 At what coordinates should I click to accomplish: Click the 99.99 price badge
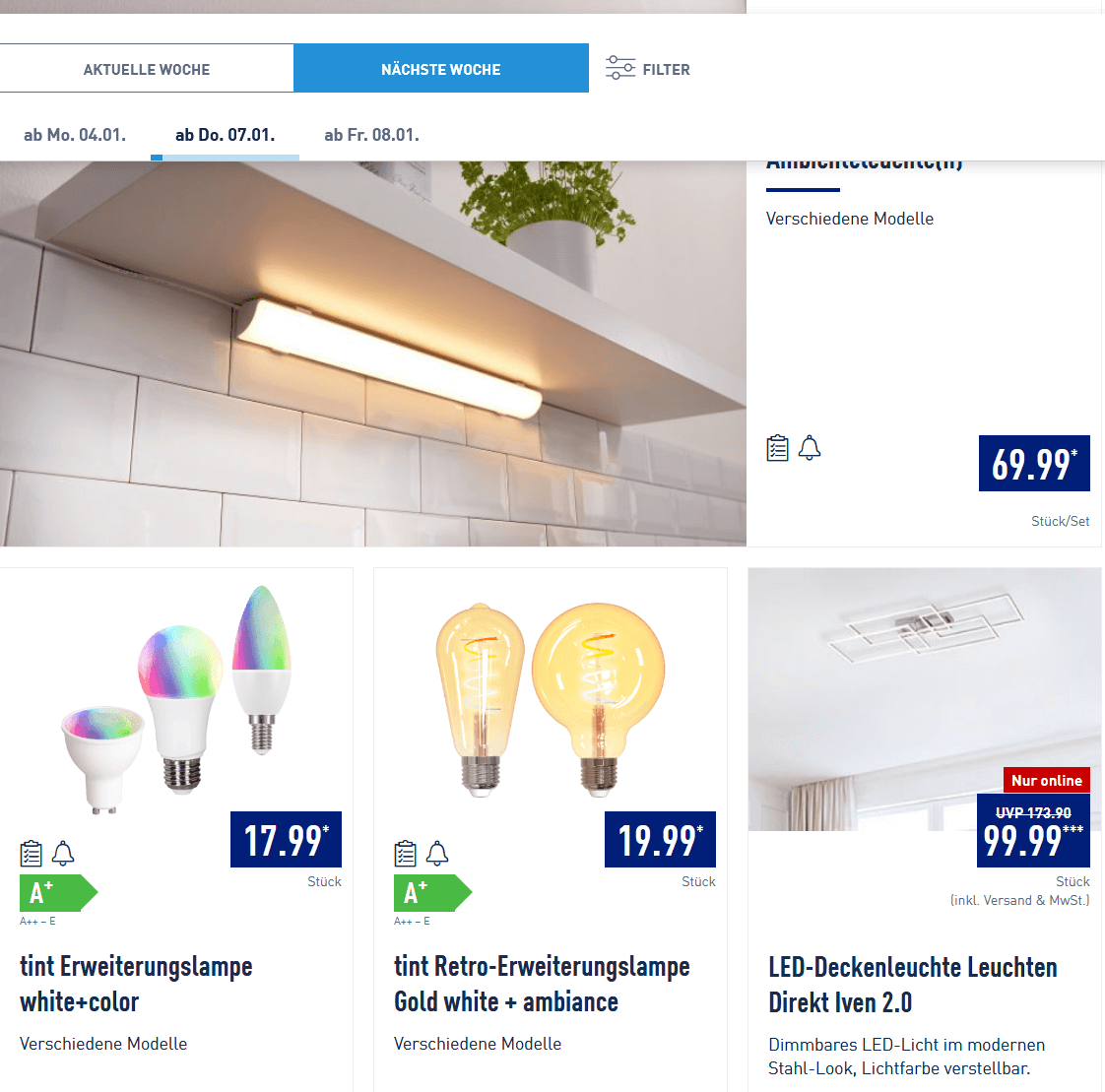click(1033, 830)
